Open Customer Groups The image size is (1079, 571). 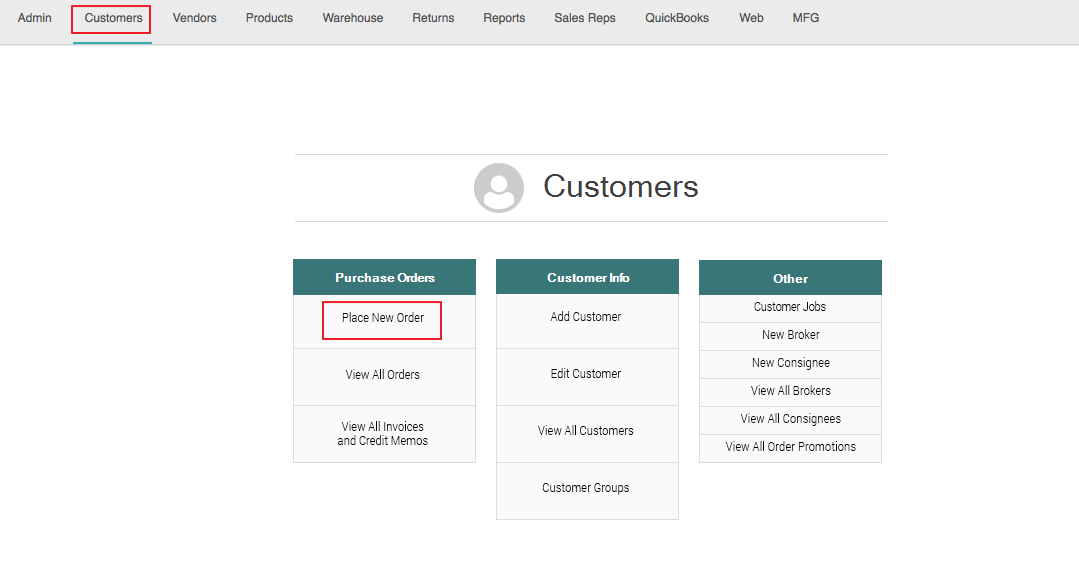586,488
